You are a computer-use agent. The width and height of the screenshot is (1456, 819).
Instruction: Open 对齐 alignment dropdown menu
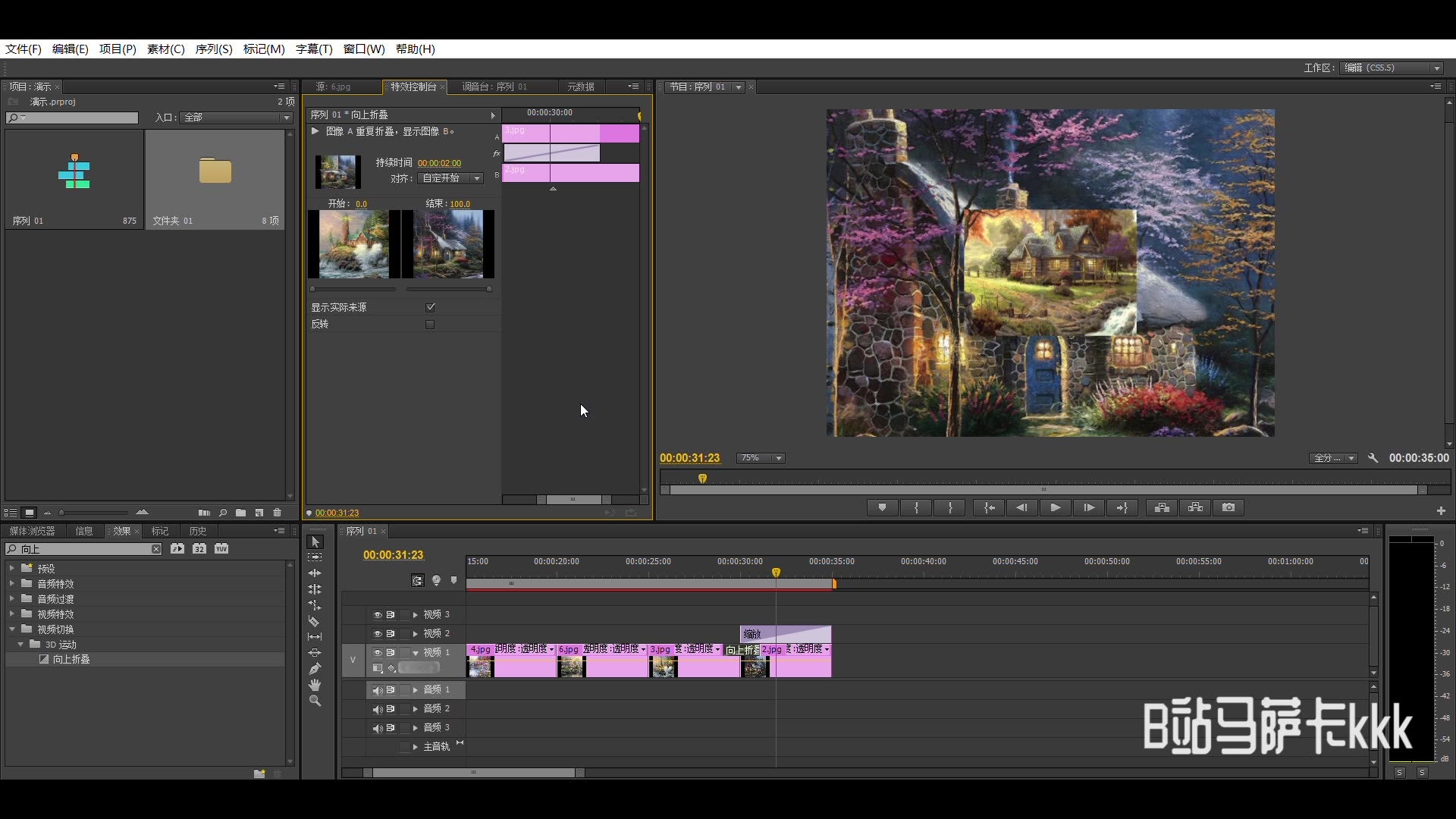coord(477,178)
